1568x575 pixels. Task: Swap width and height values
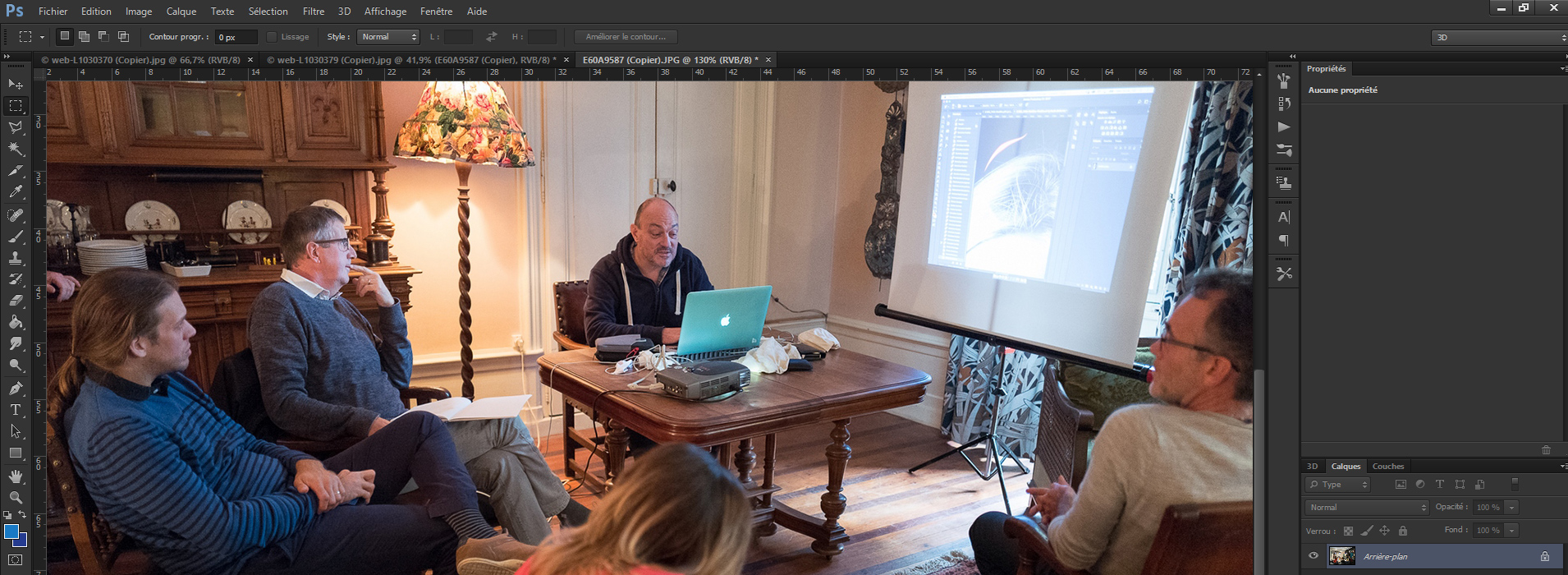tap(492, 37)
